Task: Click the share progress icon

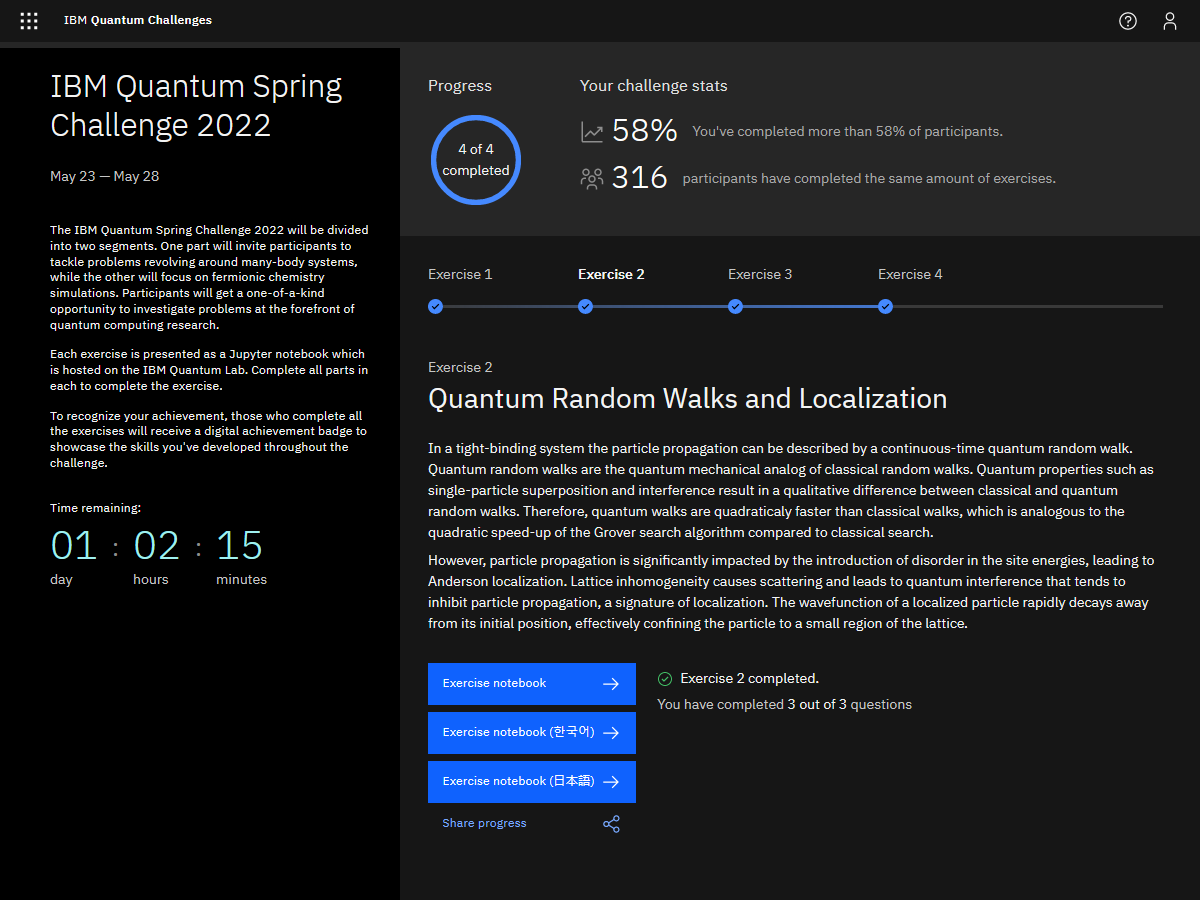Action: pos(611,824)
